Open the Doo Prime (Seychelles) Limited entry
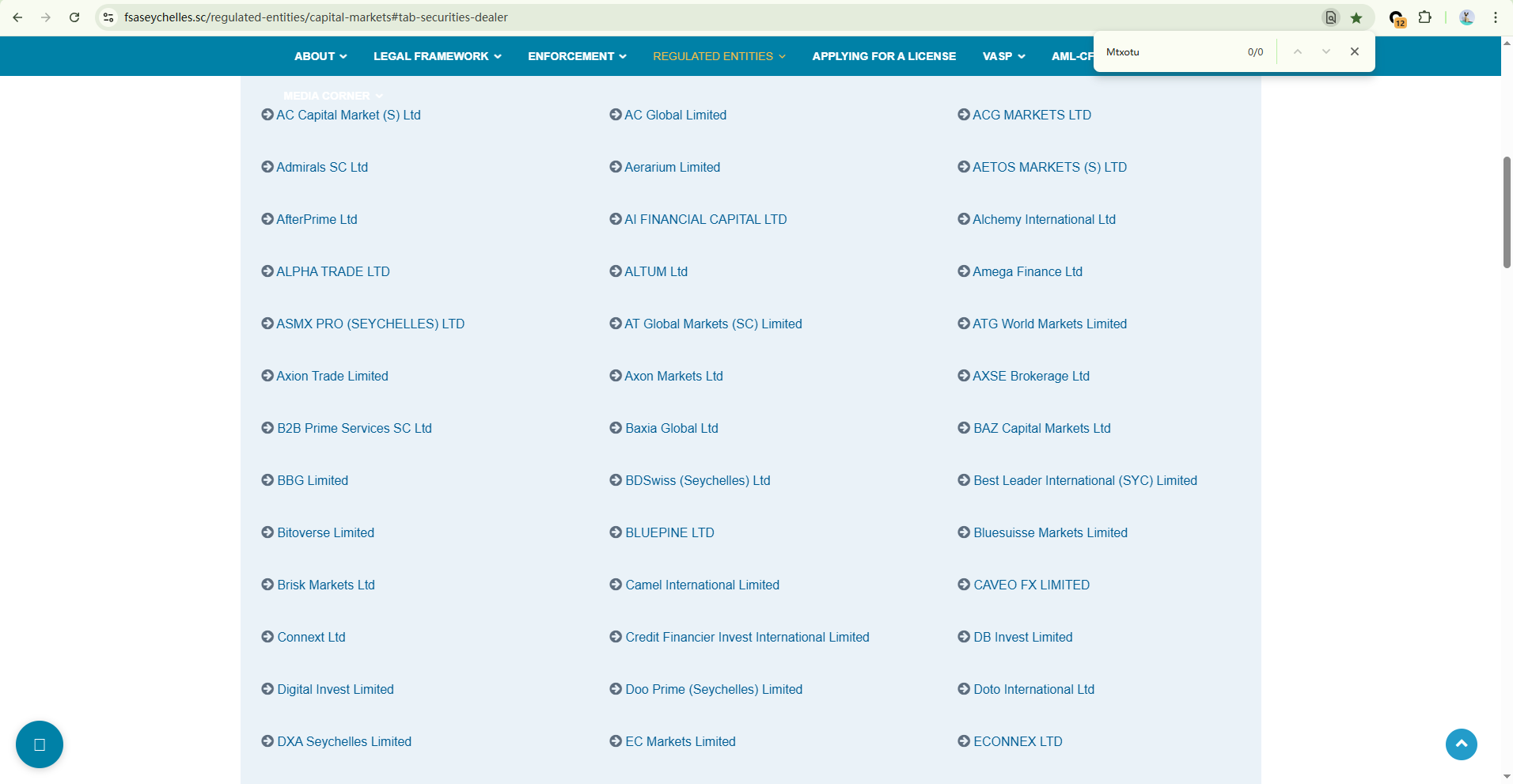The image size is (1513, 784). pyautogui.click(x=714, y=689)
